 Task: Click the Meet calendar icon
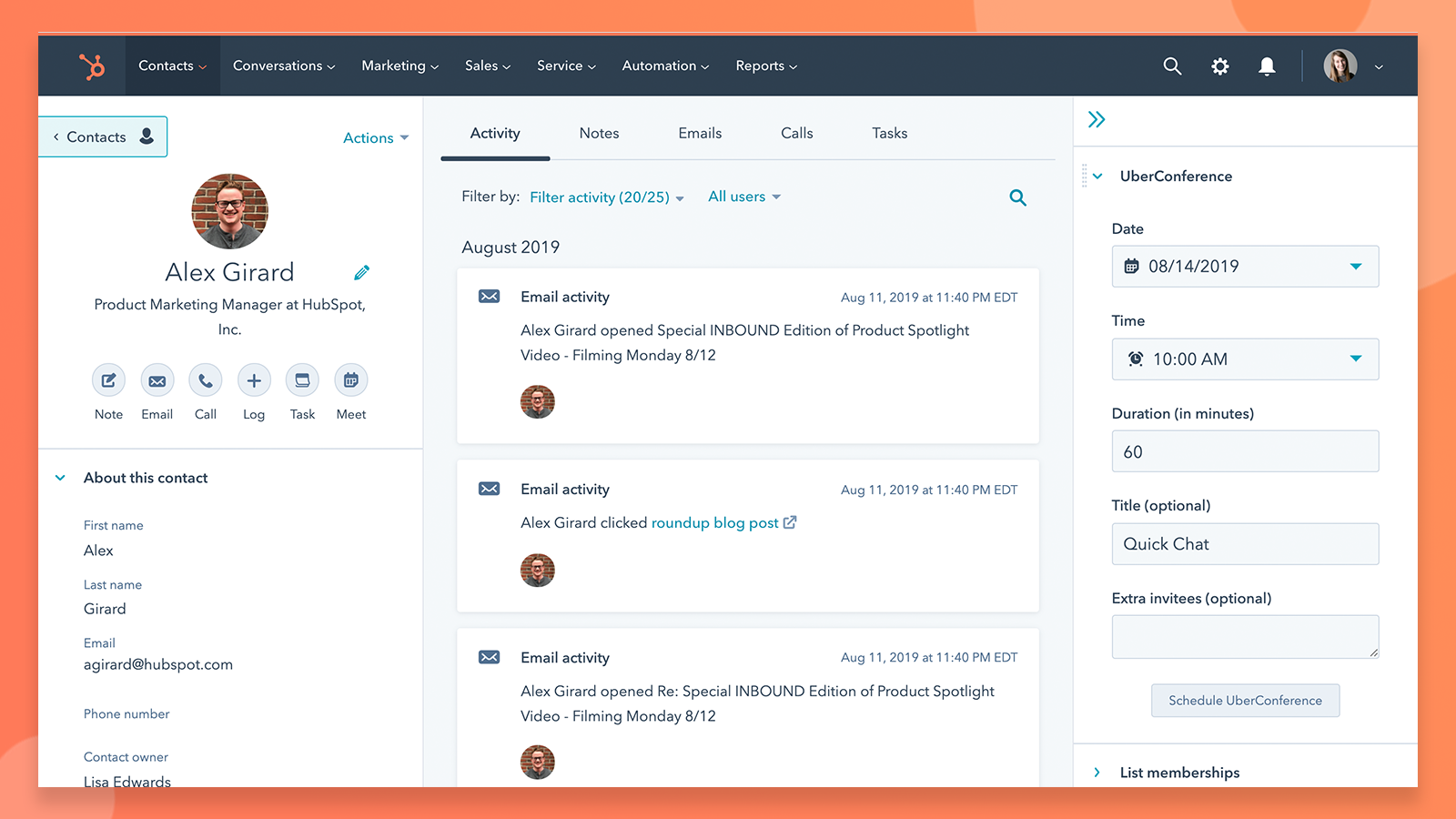click(351, 380)
